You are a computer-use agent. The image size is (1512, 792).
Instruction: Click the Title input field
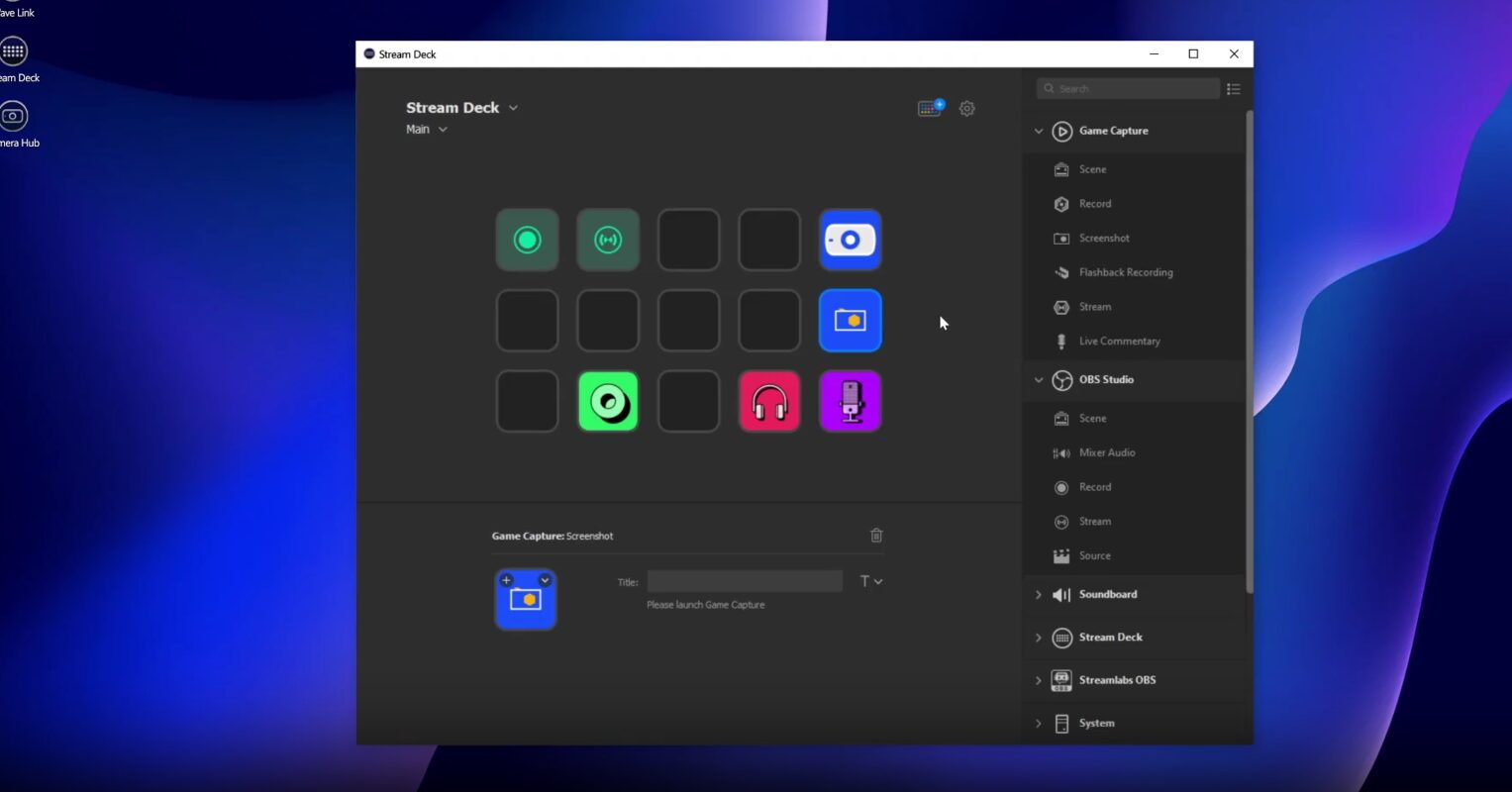(745, 582)
